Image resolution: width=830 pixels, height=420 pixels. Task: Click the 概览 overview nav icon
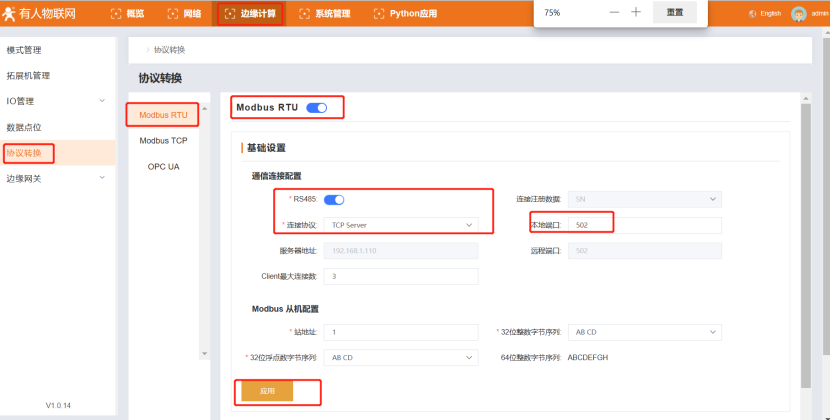115,14
